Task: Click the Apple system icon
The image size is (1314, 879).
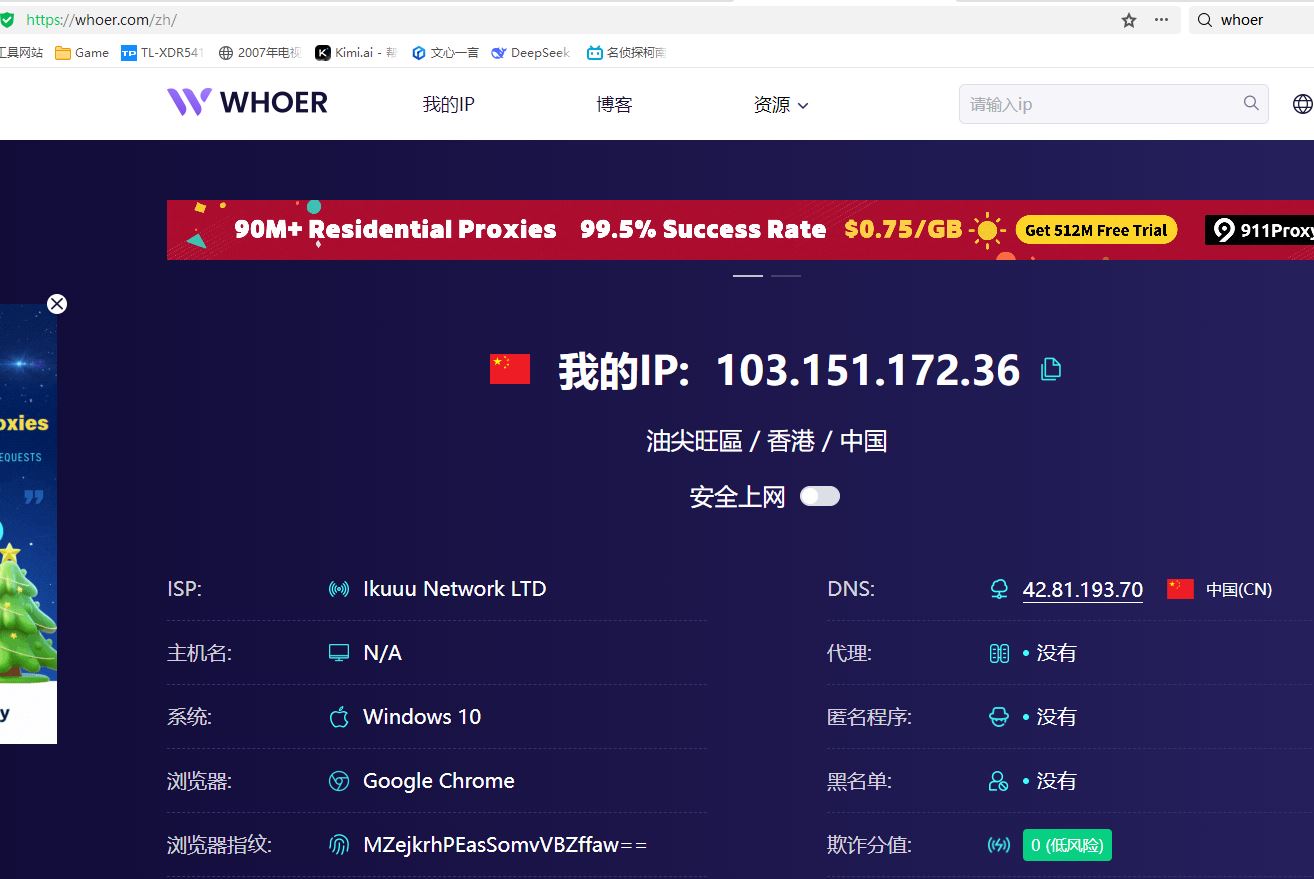Action: coord(339,716)
